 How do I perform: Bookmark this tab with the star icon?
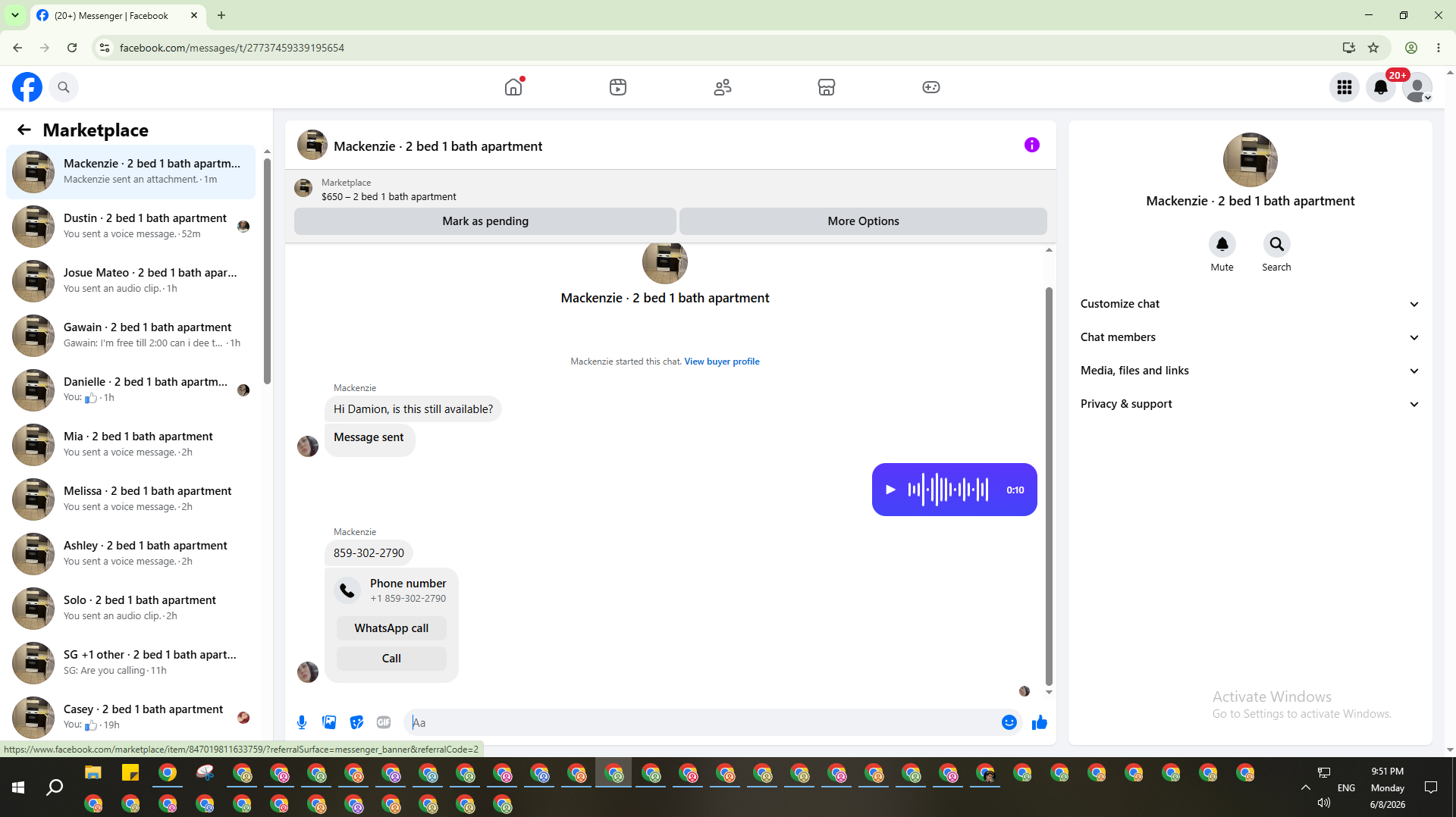1373,48
